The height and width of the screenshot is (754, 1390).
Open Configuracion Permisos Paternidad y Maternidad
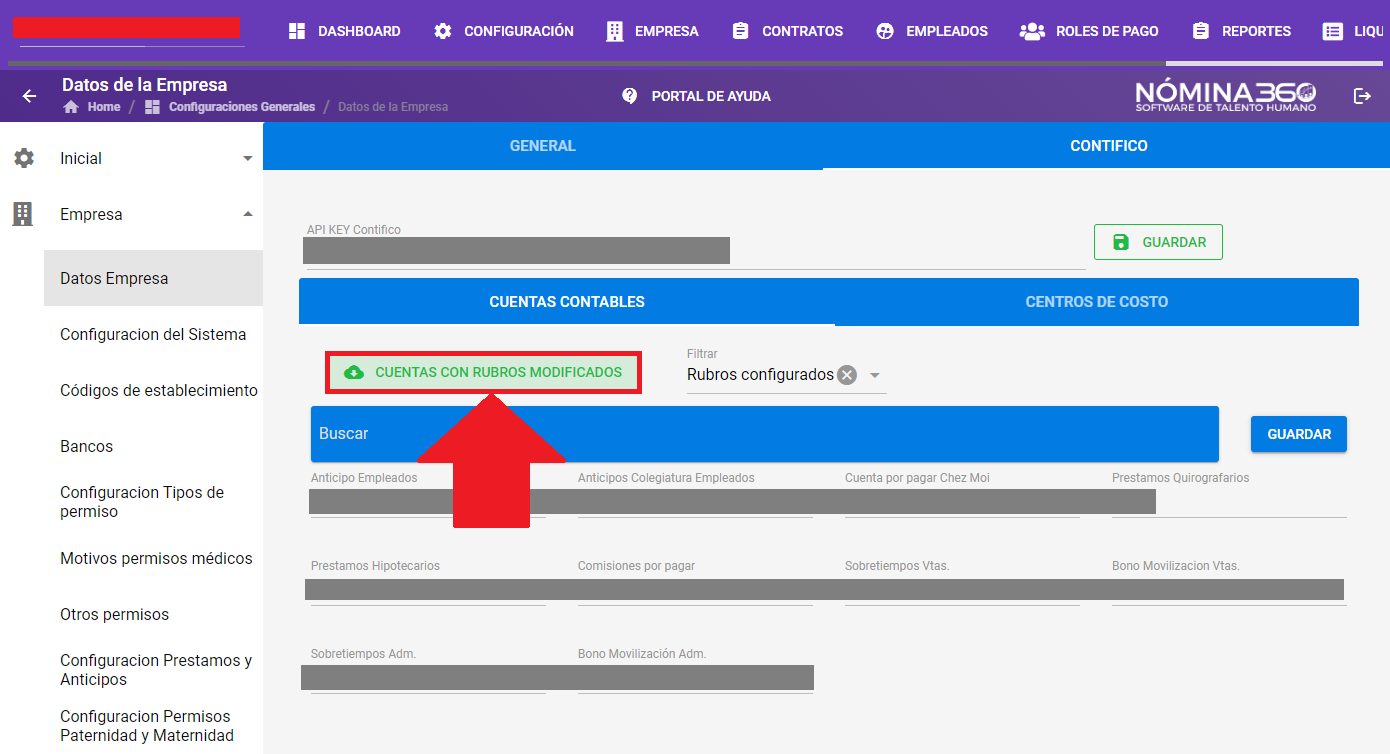(153, 726)
